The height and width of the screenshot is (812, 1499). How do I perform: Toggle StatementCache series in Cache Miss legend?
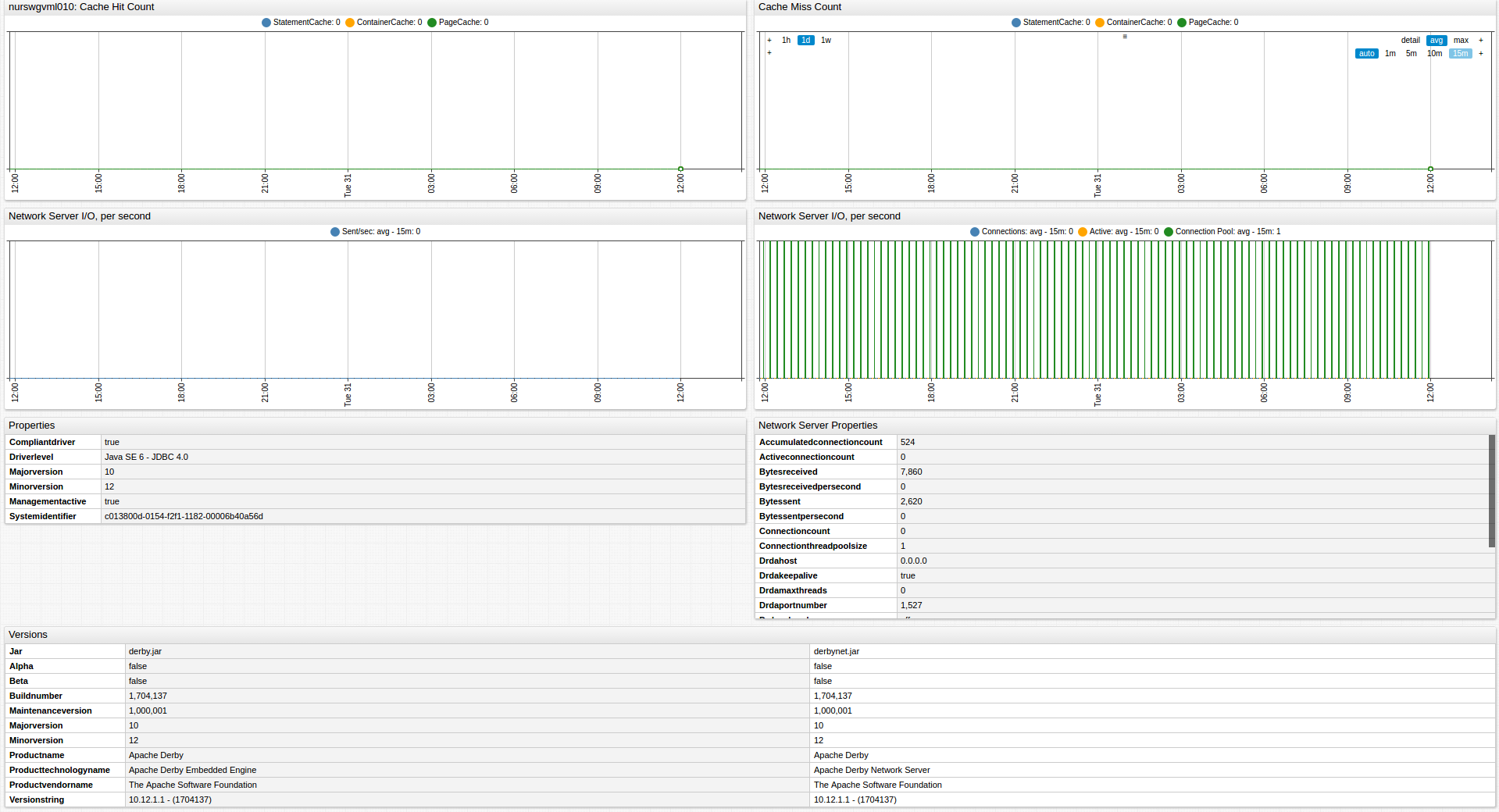point(1051,23)
